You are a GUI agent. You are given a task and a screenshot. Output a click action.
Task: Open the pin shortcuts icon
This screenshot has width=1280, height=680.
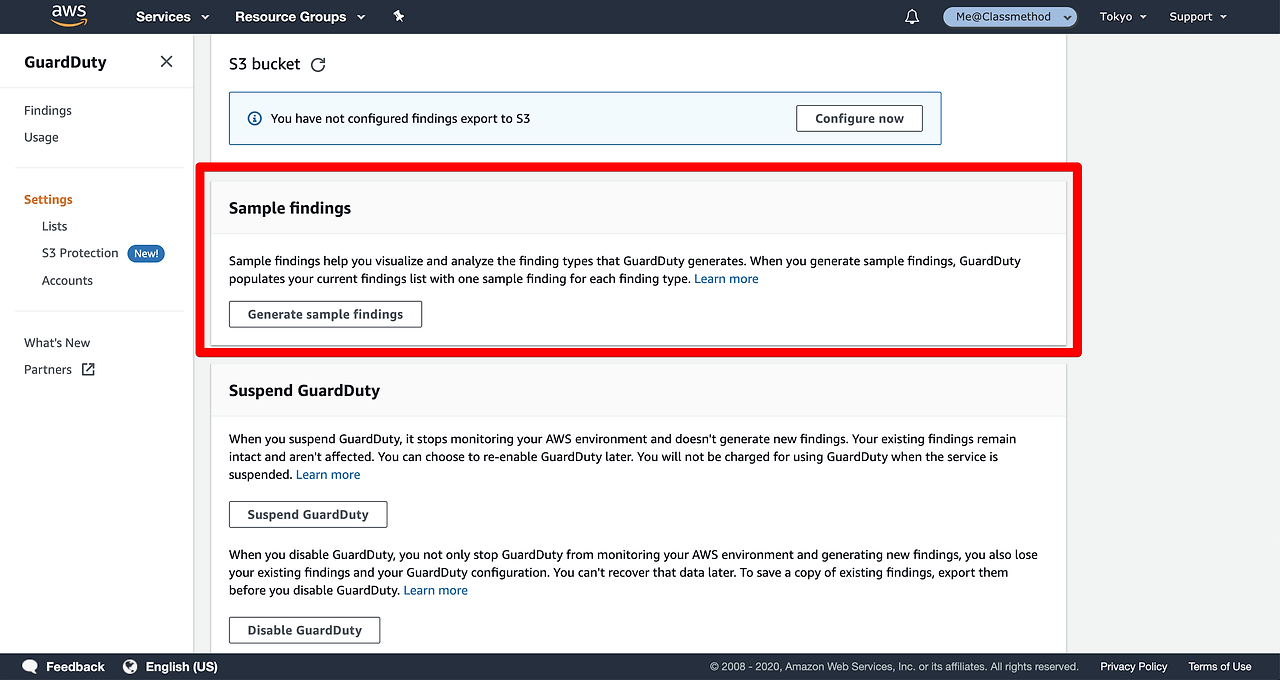click(x=399, y=16)
